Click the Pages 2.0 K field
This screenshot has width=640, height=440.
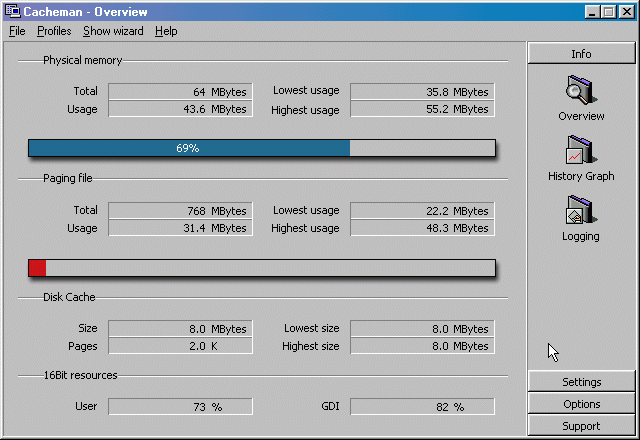180,346
